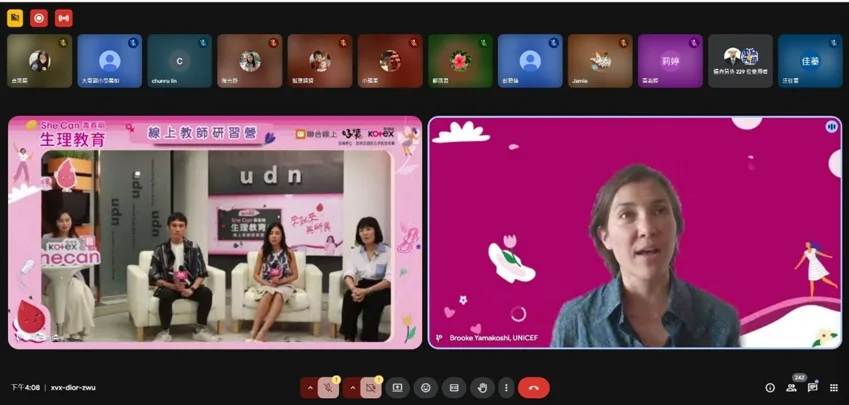Select the chunru lin participant tile
The width and height of the screenshot is (849, 405).
(180, 61)
